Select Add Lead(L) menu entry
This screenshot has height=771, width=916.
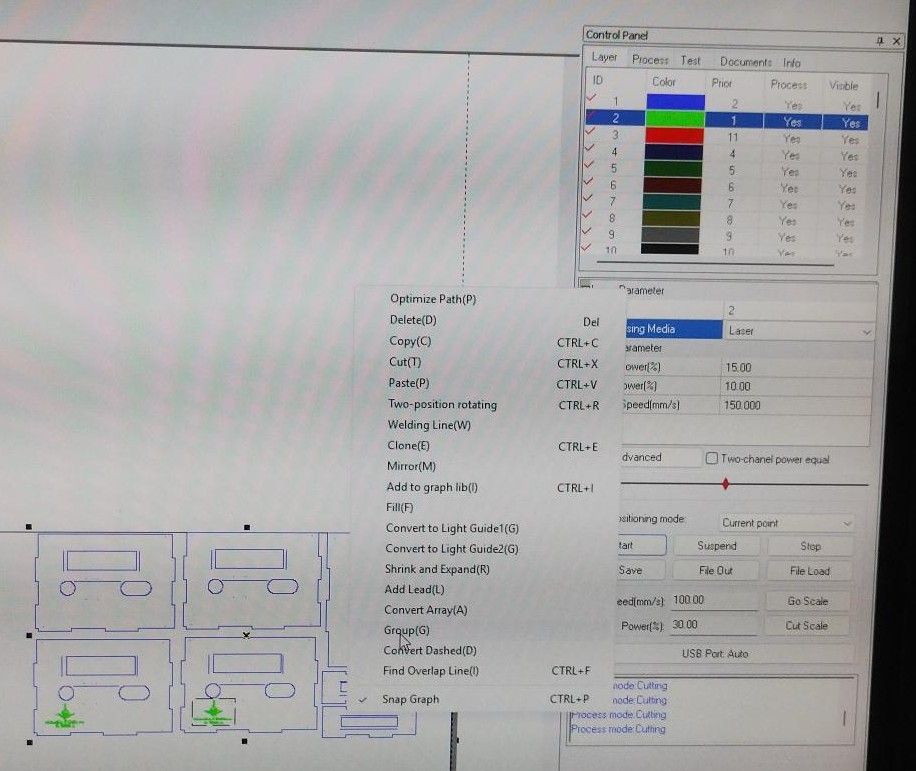click(x=414, y=589)
